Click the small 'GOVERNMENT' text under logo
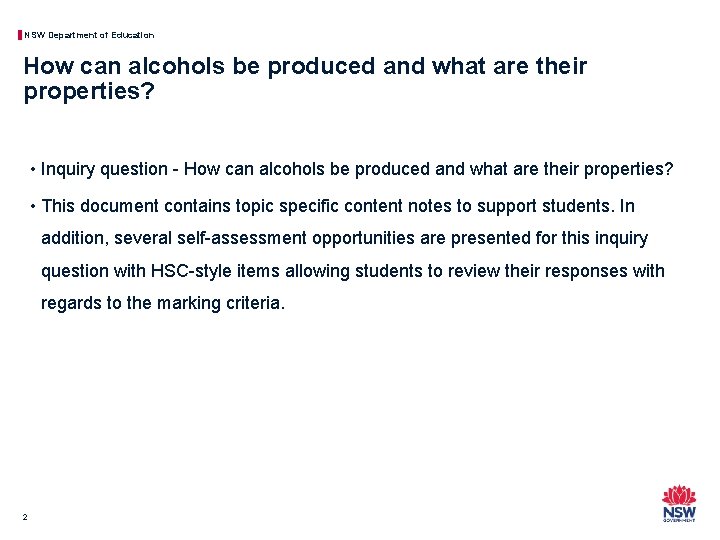The image size is (720, 540). pyautogui.click(x=679, y=520)
